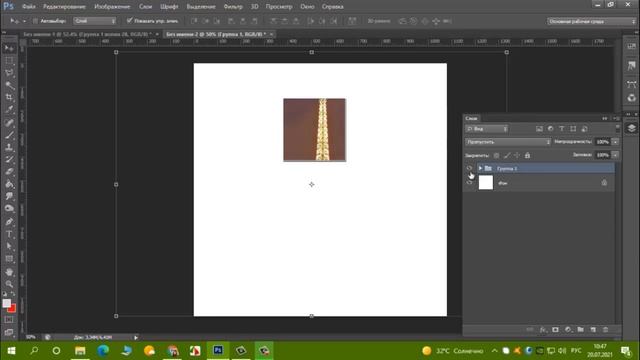Open the layer filter kind dropdown Вид
This screenshot has height=360, width=640.
[487, 129]
